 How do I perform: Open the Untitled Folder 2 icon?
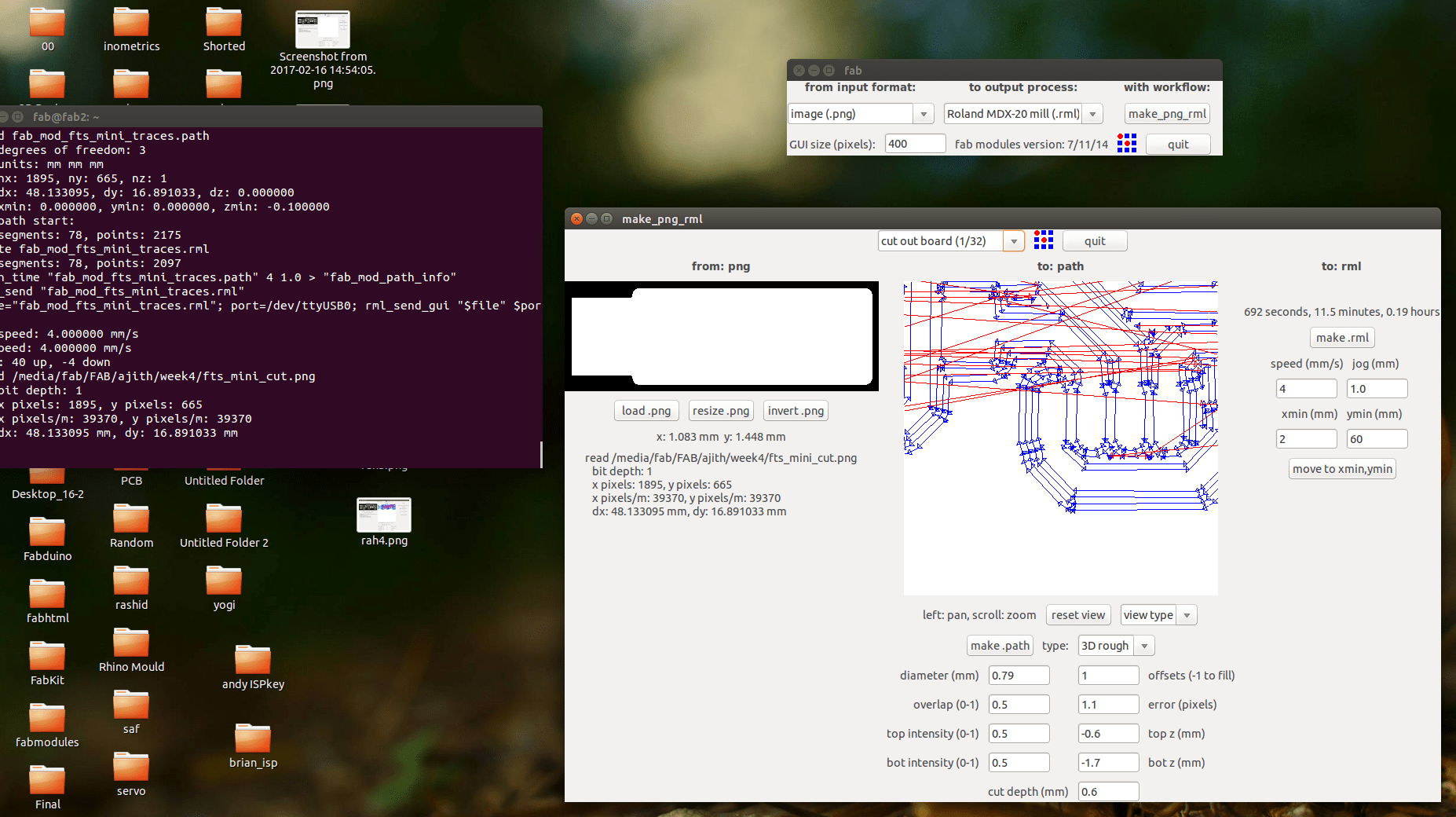(x=224, y=526)
